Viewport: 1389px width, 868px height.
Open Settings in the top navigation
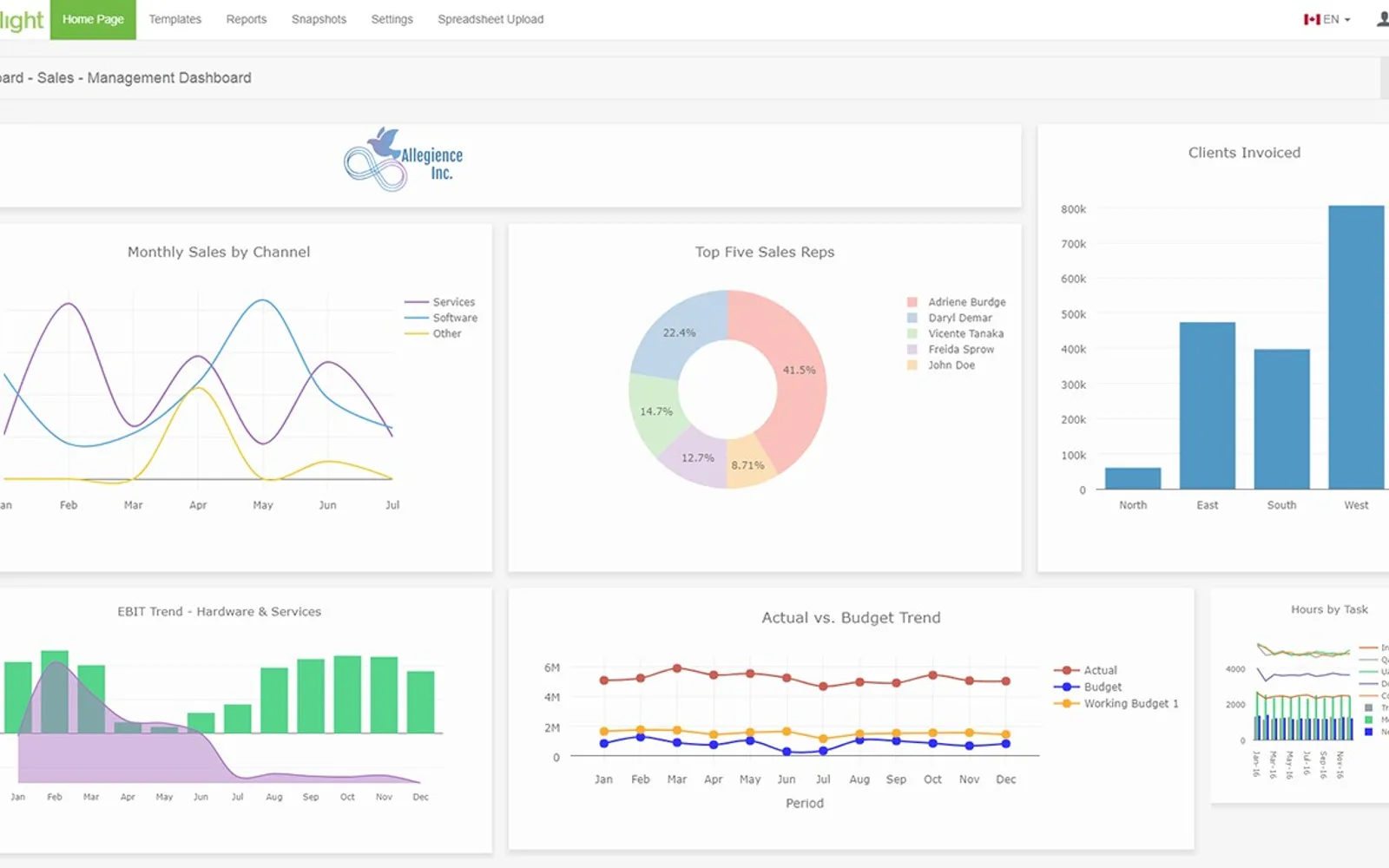392,19
